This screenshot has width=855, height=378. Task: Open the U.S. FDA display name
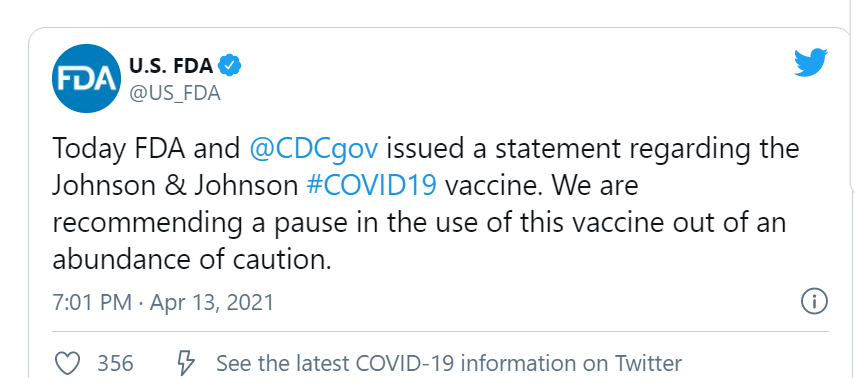(171, 66)
